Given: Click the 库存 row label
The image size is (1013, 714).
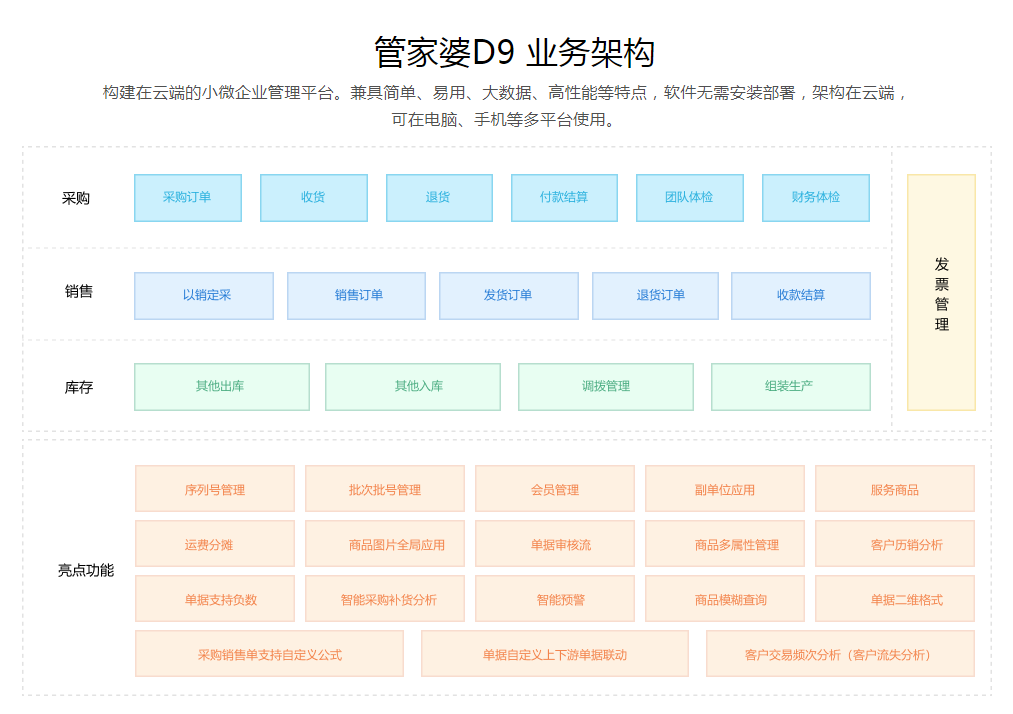Looking at the screenshot, I should coord(79,387).
